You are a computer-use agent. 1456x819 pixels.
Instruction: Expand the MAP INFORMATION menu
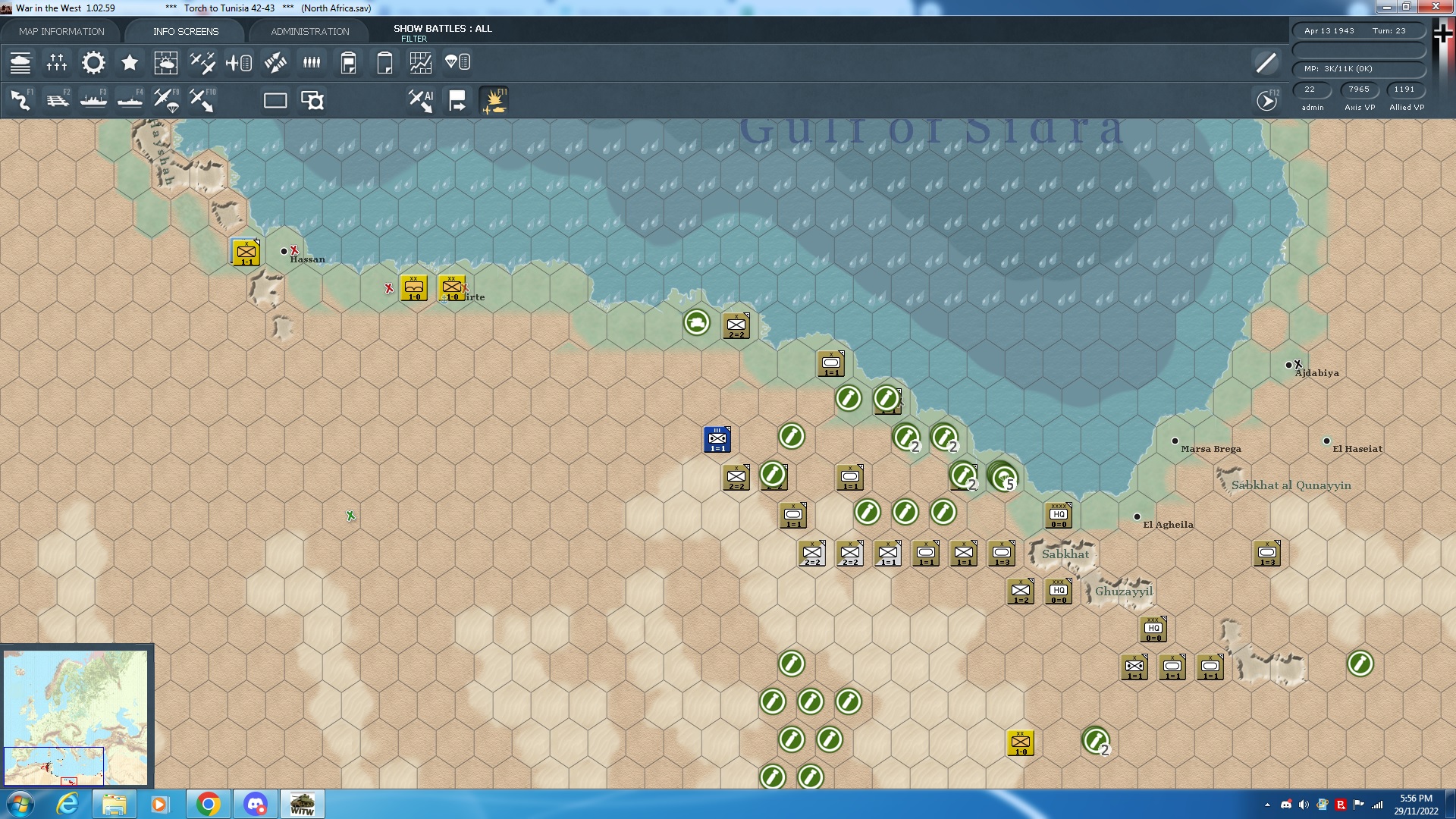pyautogui.click(x=62, y=31)
